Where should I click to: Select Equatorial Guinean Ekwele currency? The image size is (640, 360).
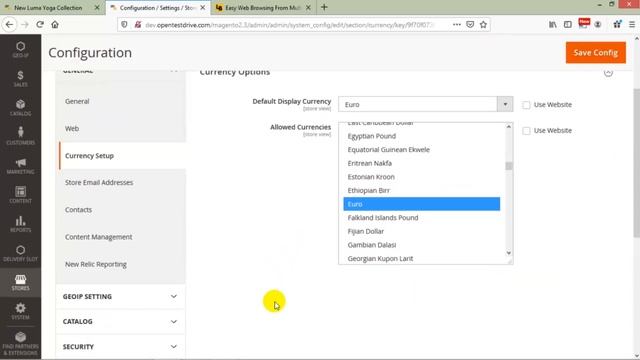click(x=422, y=150)
